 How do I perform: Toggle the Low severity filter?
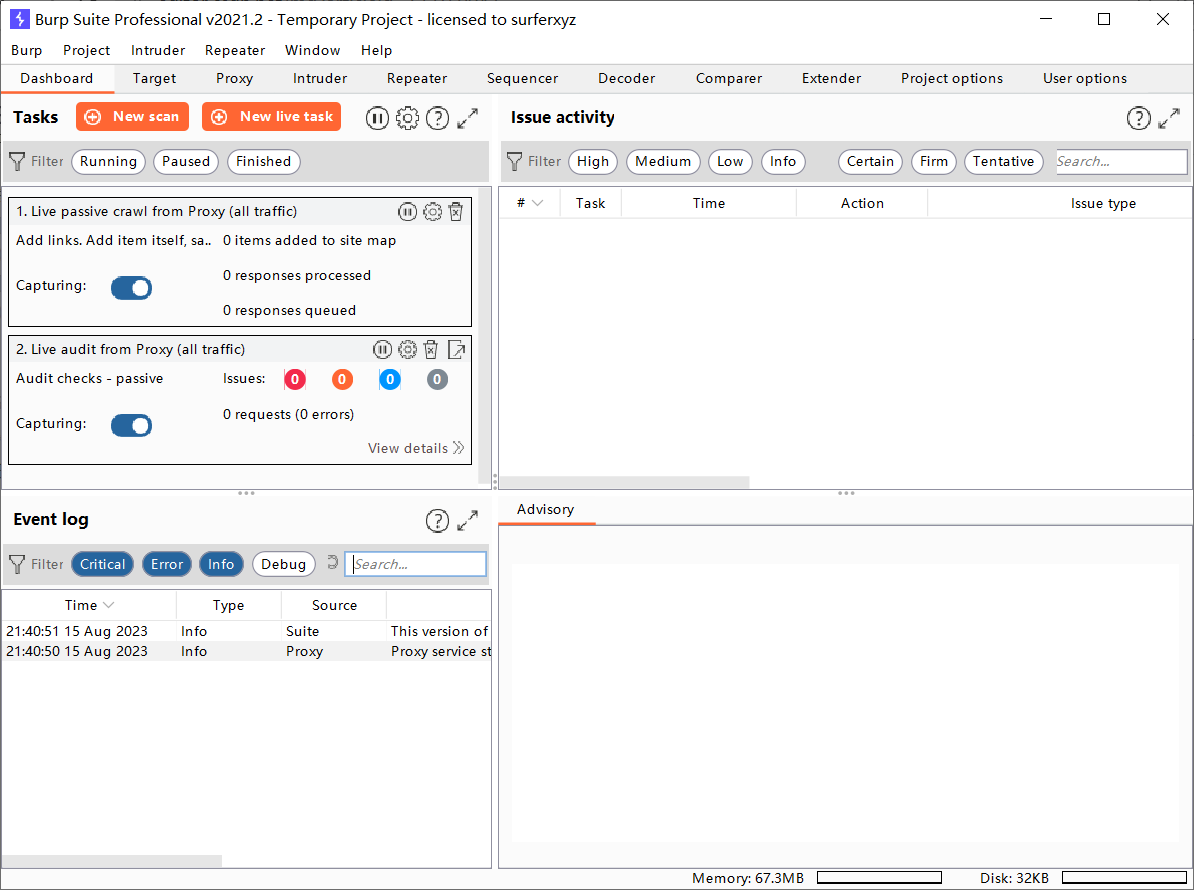(729, 161)
